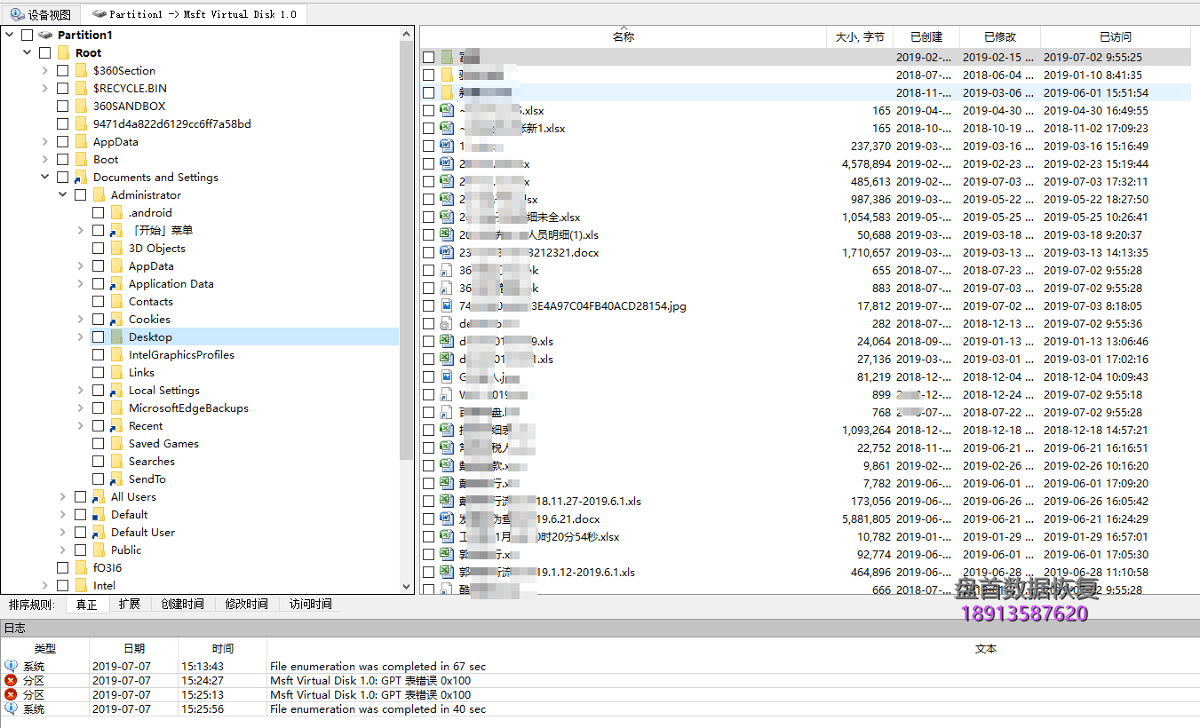Screen dimensions: 1200x728
Task: Click the $RECYCLE.BIN folder icon
Action: coord(81,88)
